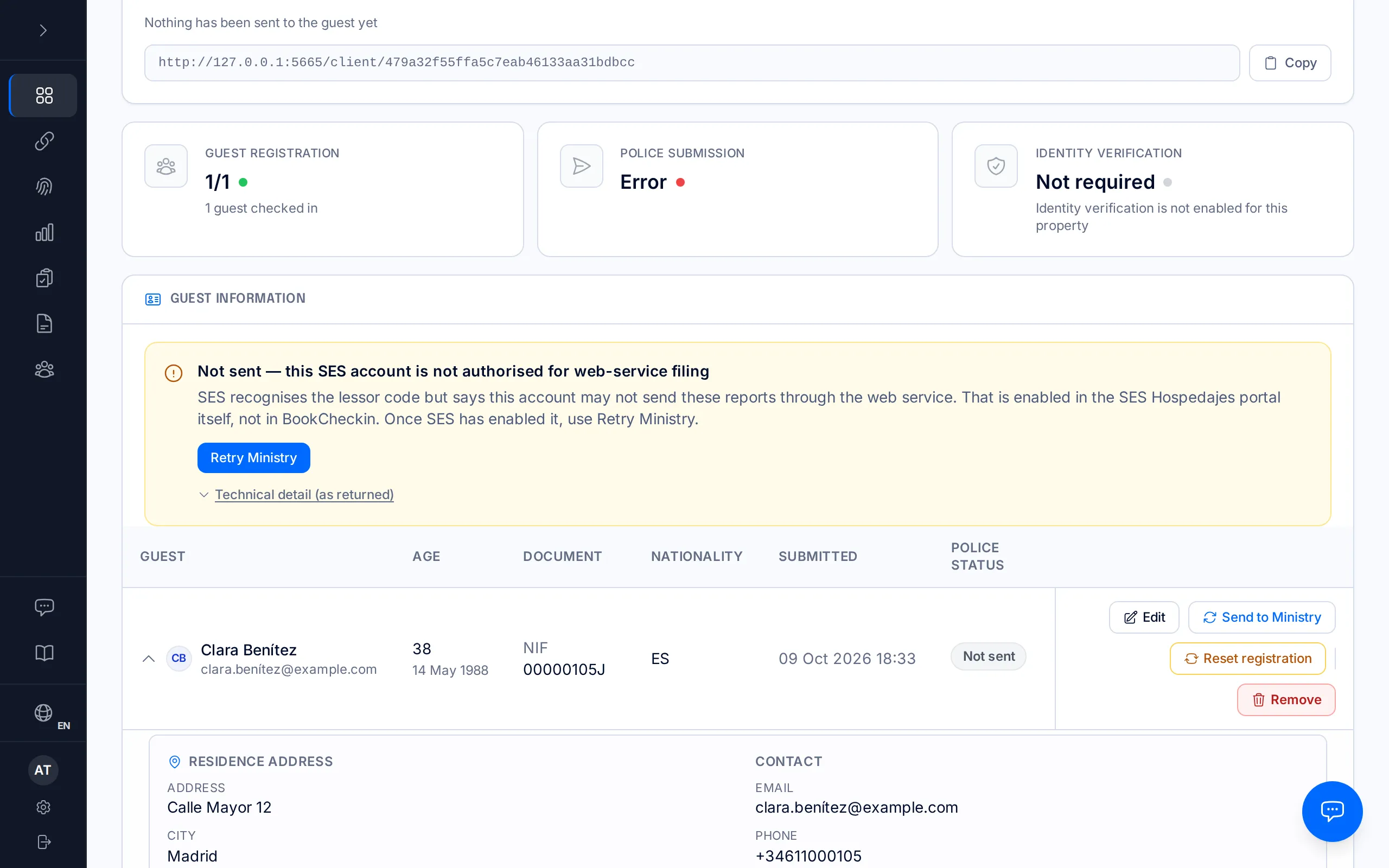Click document number 00000105J
The width and height of the screenshot is (1389, 868).
click(x=564, y=669)
